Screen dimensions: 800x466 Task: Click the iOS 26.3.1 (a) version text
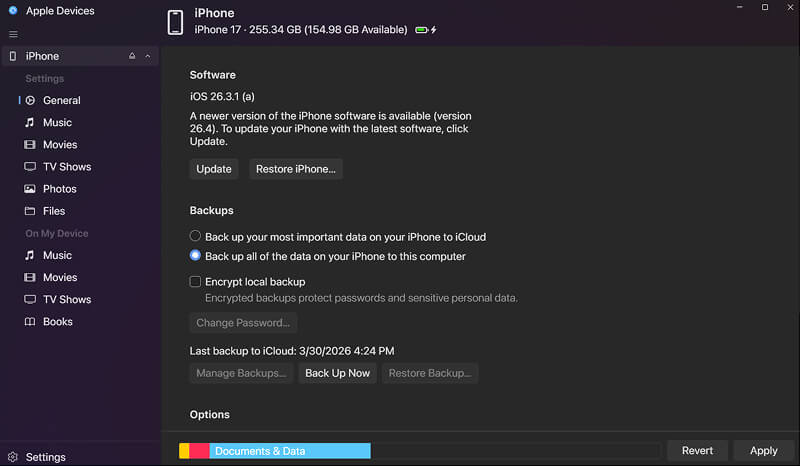tap(222, 96)
